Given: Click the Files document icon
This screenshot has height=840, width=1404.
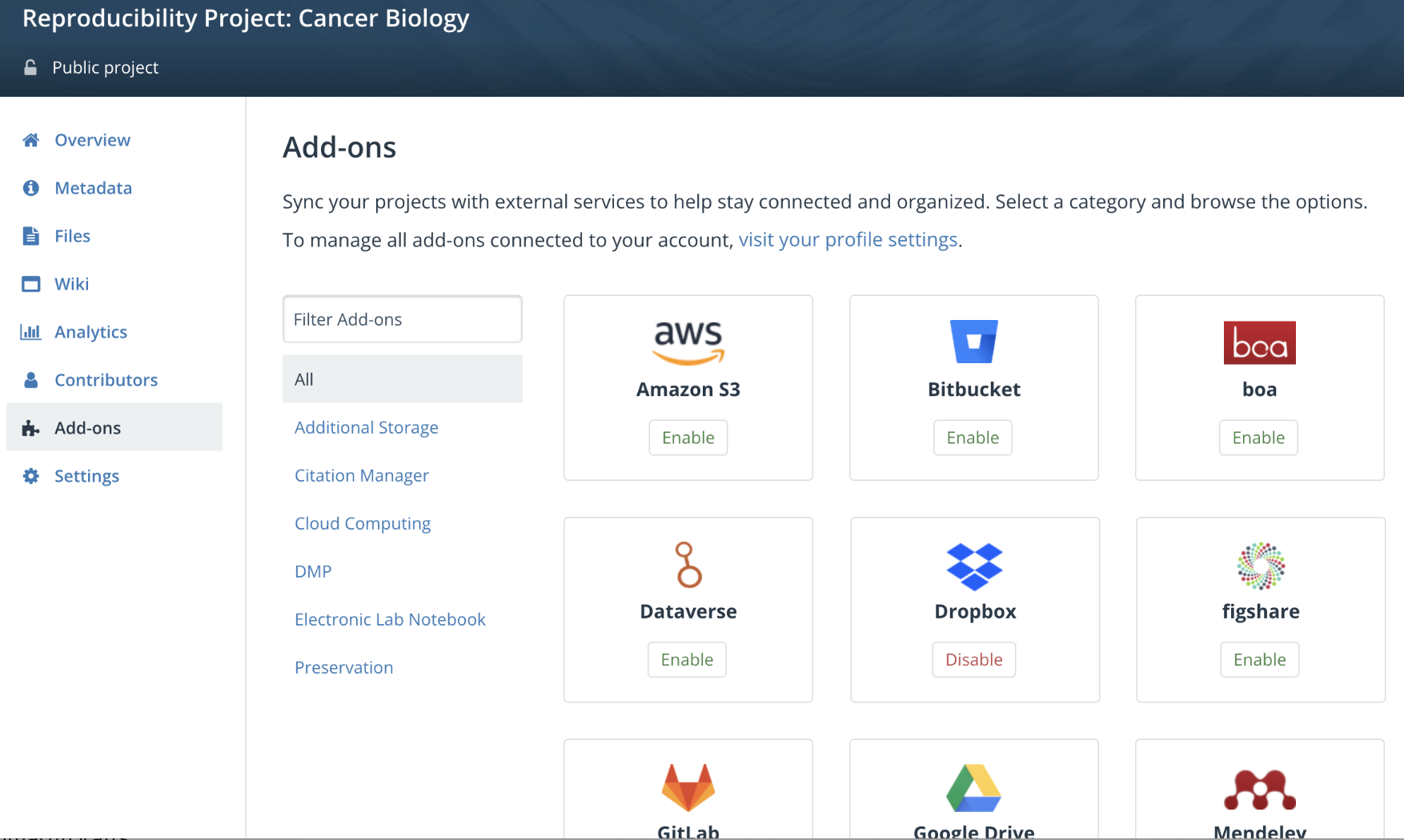Looking at the screenshot, I should 31,236.
